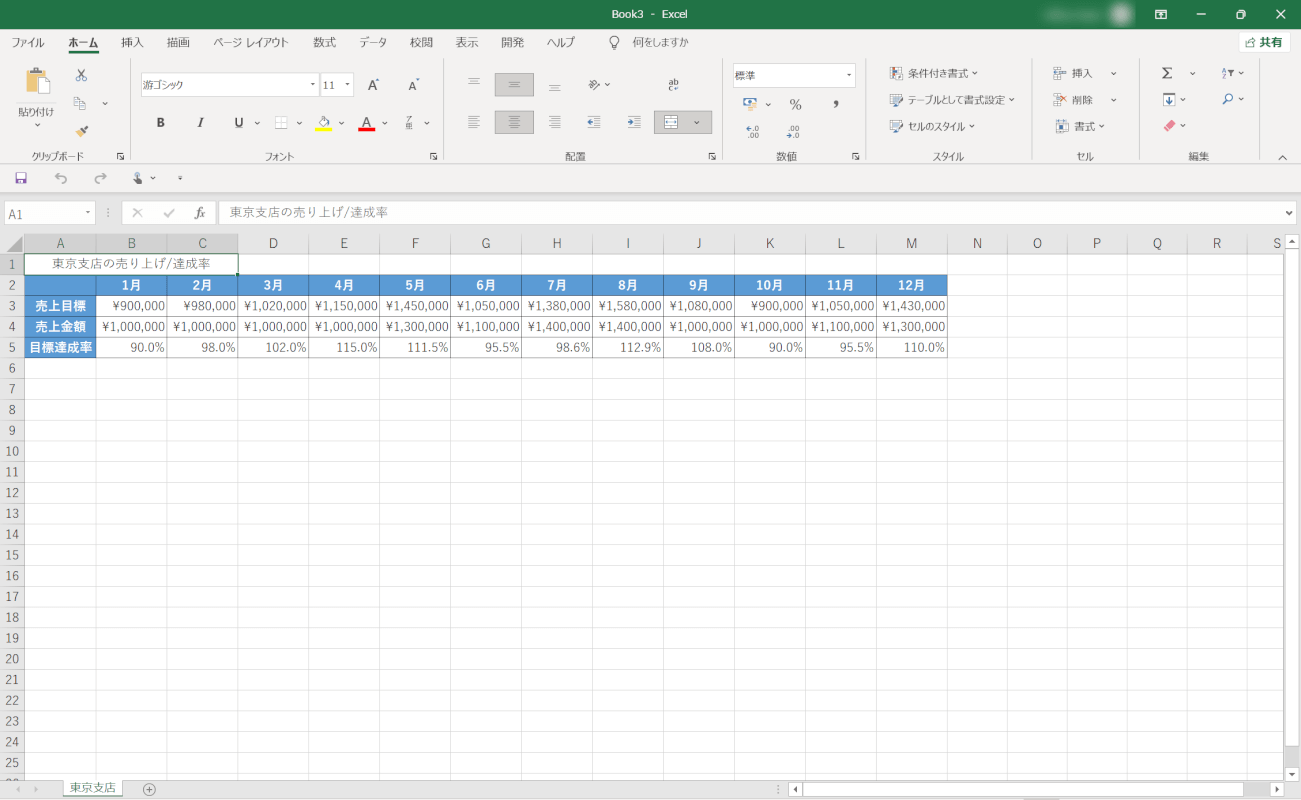Click the Select All corner button
This screenshot has height=800, width=1301.
click(12, 244)
